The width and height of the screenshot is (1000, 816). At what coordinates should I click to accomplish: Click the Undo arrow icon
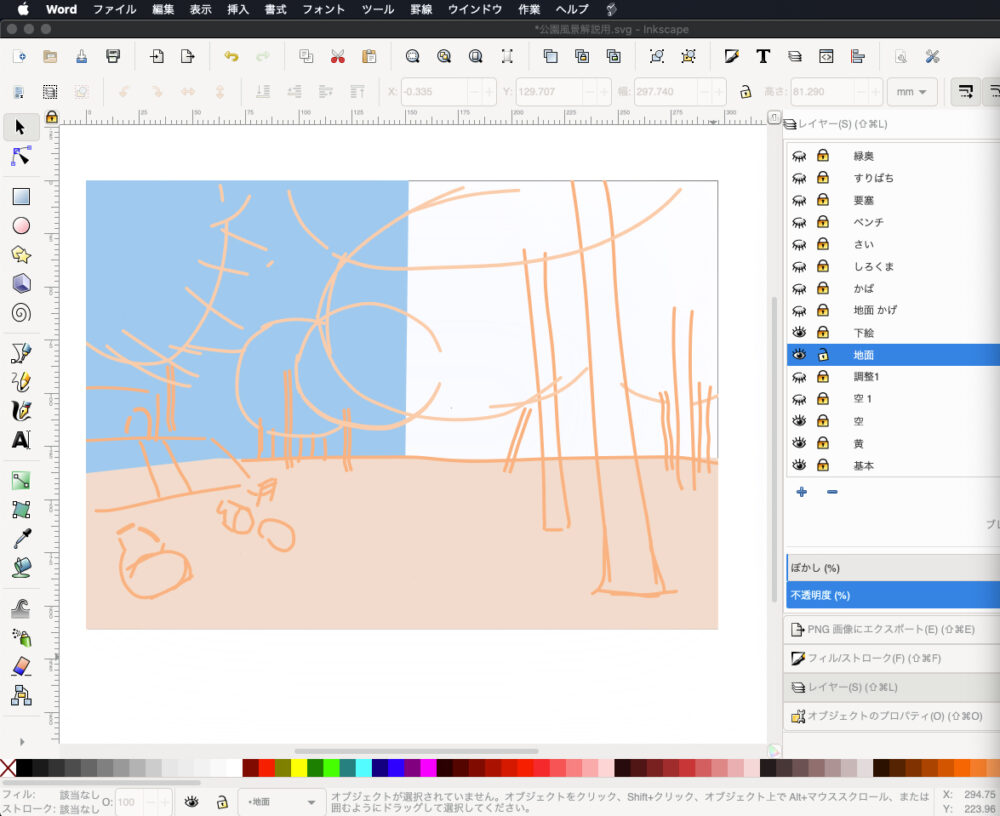231,57
